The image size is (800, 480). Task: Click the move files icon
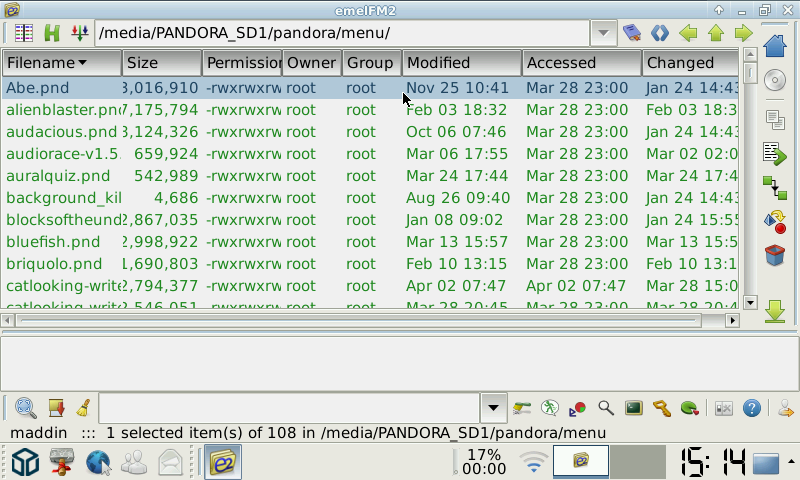775,154
